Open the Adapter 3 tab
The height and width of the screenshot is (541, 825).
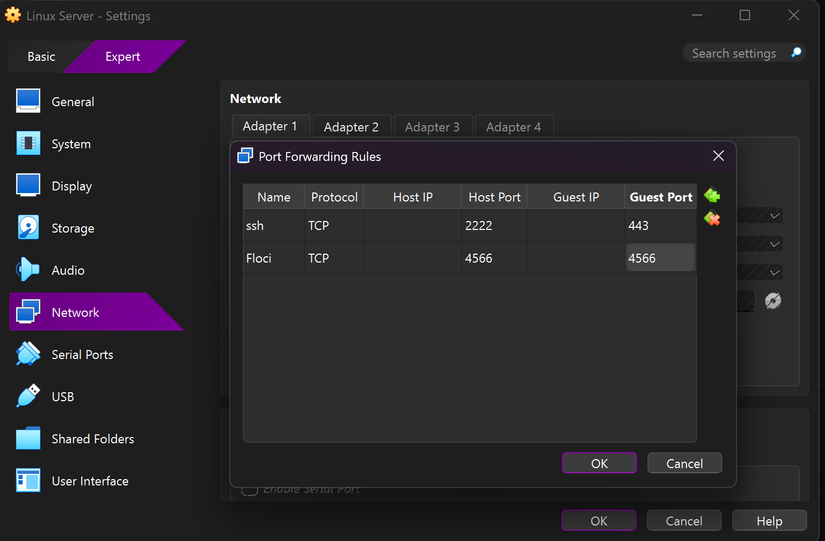pyautogui.click(x=432, y=127)
